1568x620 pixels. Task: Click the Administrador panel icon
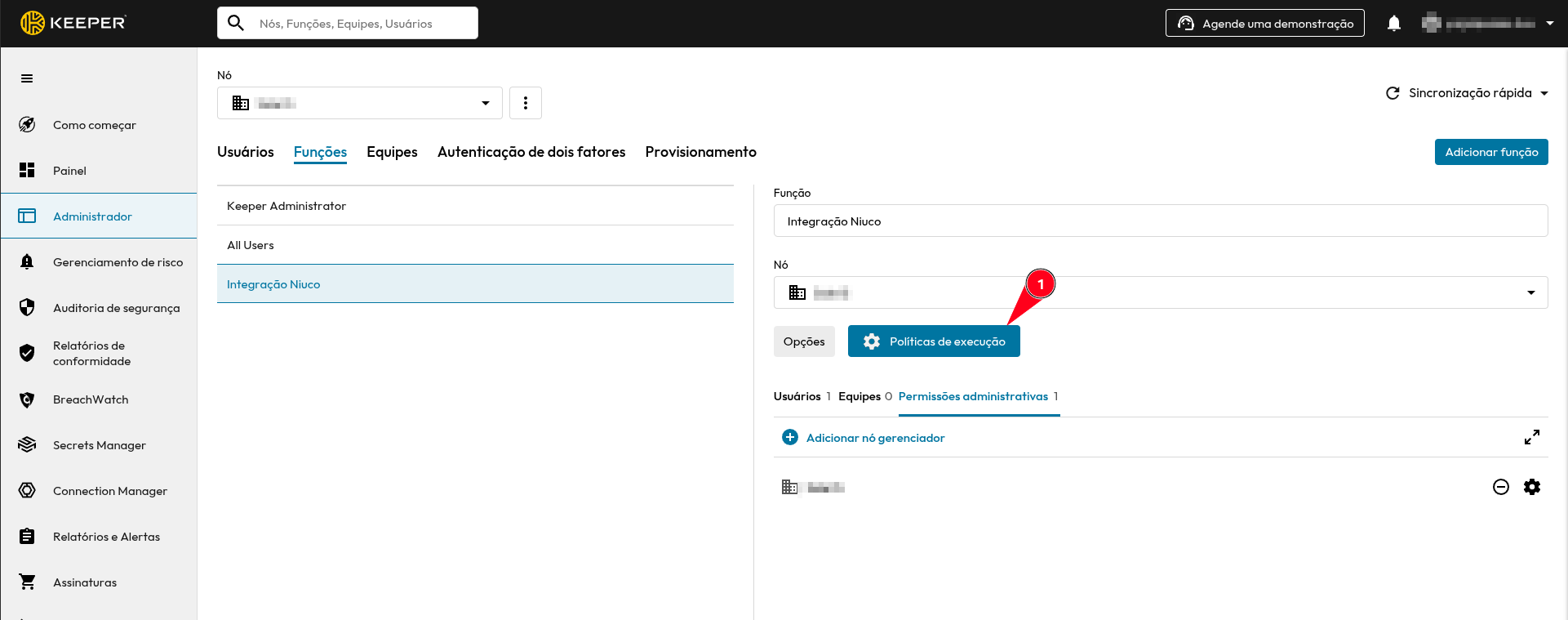click(27, 216)
